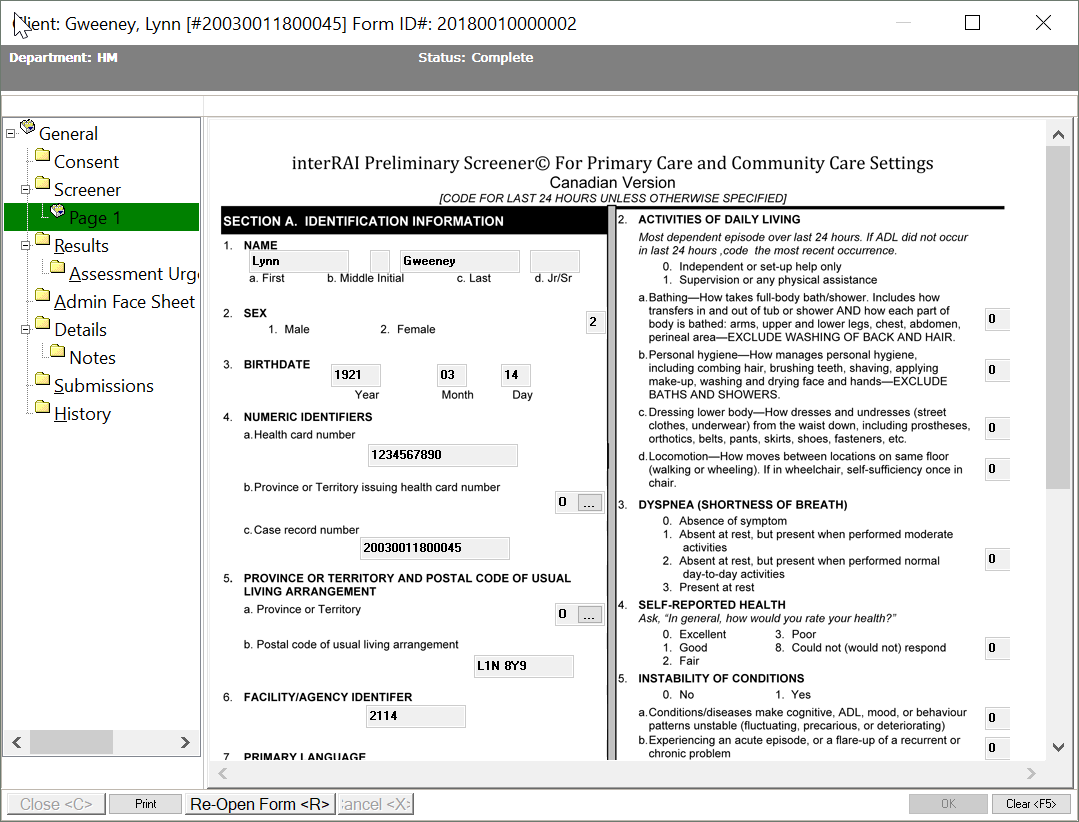This screenshot has width=1079, height=822.
Task: Click the tree panel scroll left arrow
Action: pos(17,742)
